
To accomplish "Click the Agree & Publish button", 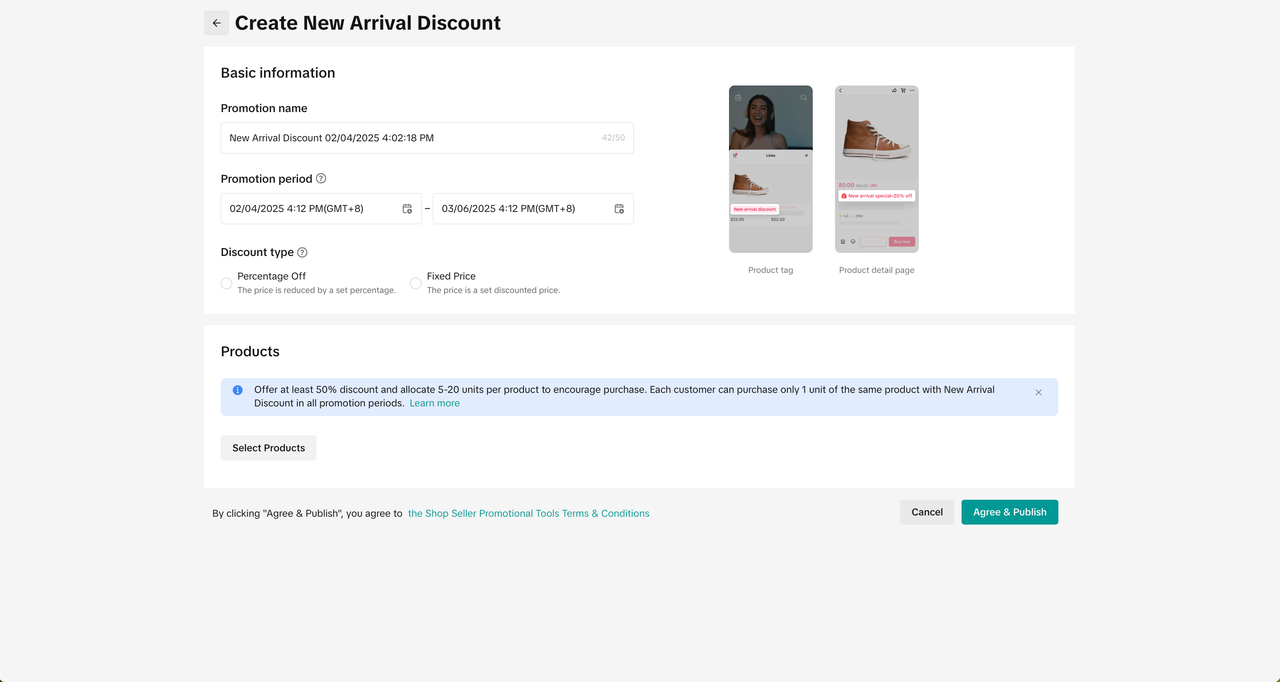I will [x=1009, y=511].
